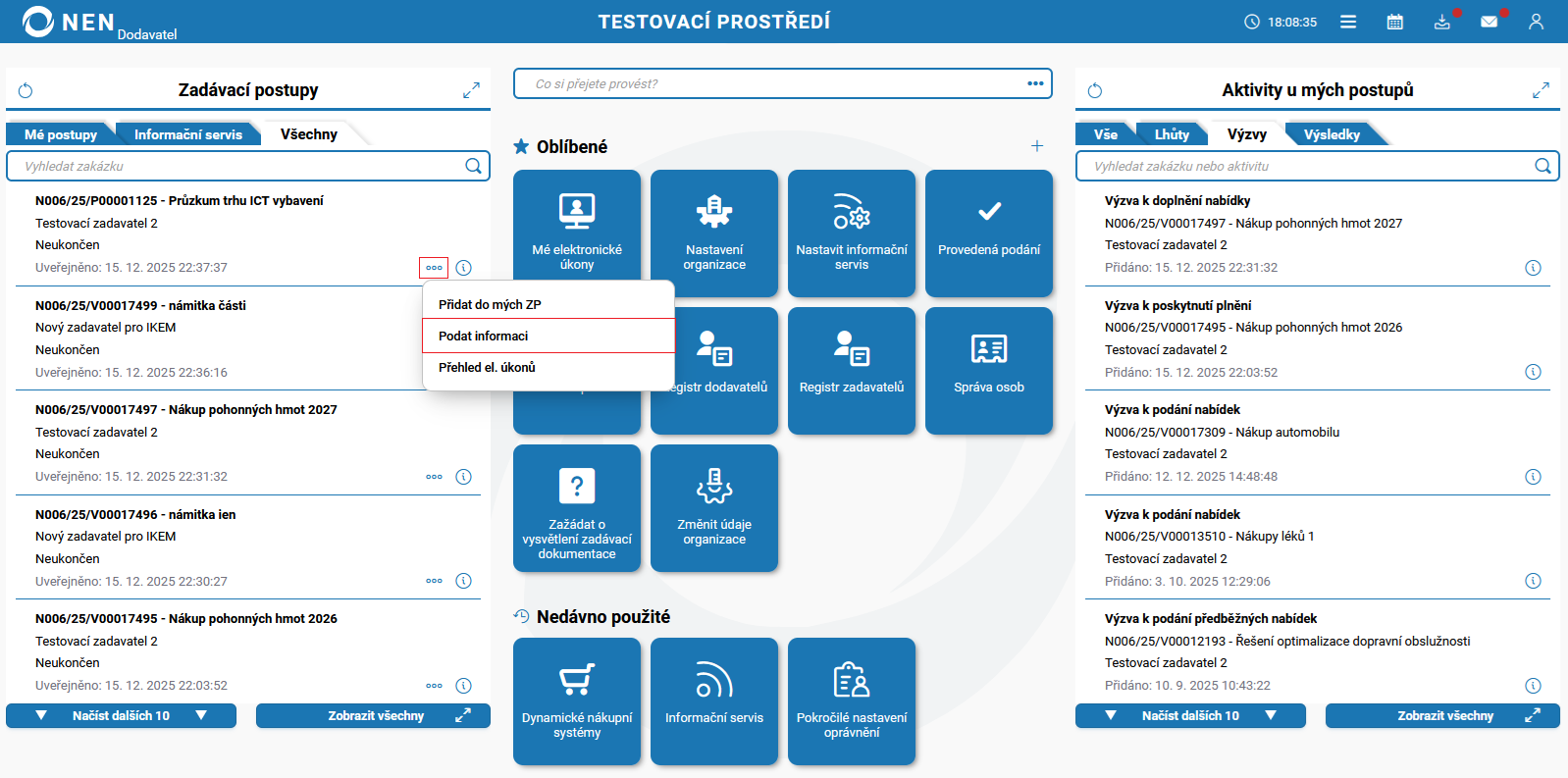Open Registr zadavatelů tile
Screen dimensions: 1568x778
point(852,371)
